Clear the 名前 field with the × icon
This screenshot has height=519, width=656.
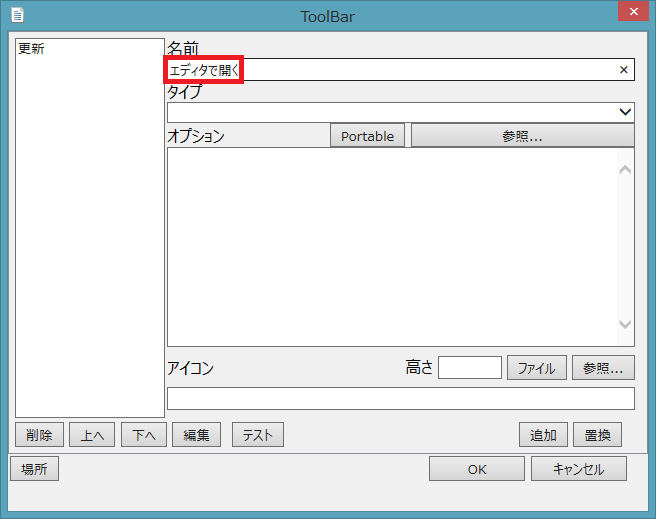click(x=624, y=70)
